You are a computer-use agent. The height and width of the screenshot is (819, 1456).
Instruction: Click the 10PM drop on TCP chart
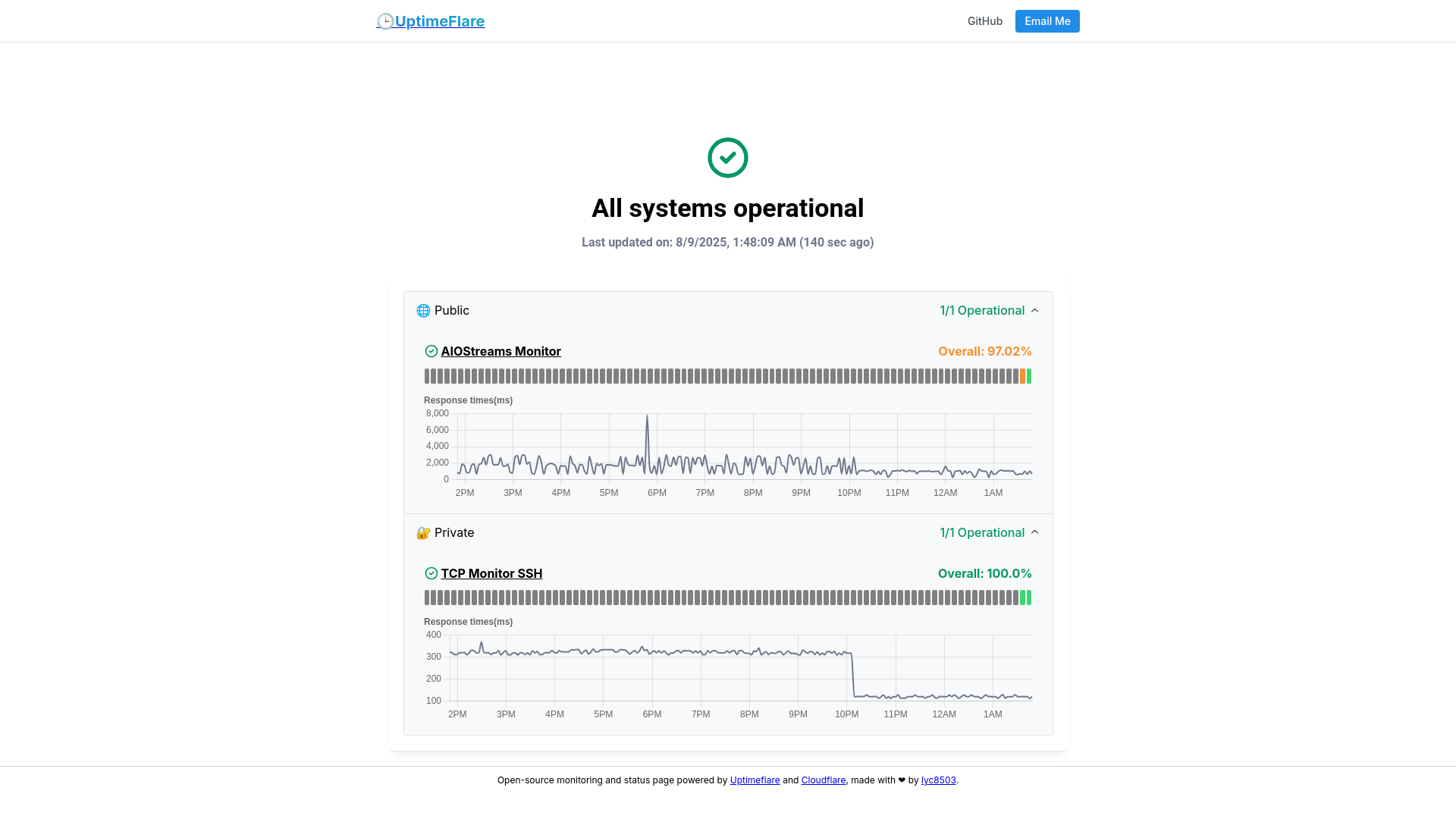click(853, 673)
